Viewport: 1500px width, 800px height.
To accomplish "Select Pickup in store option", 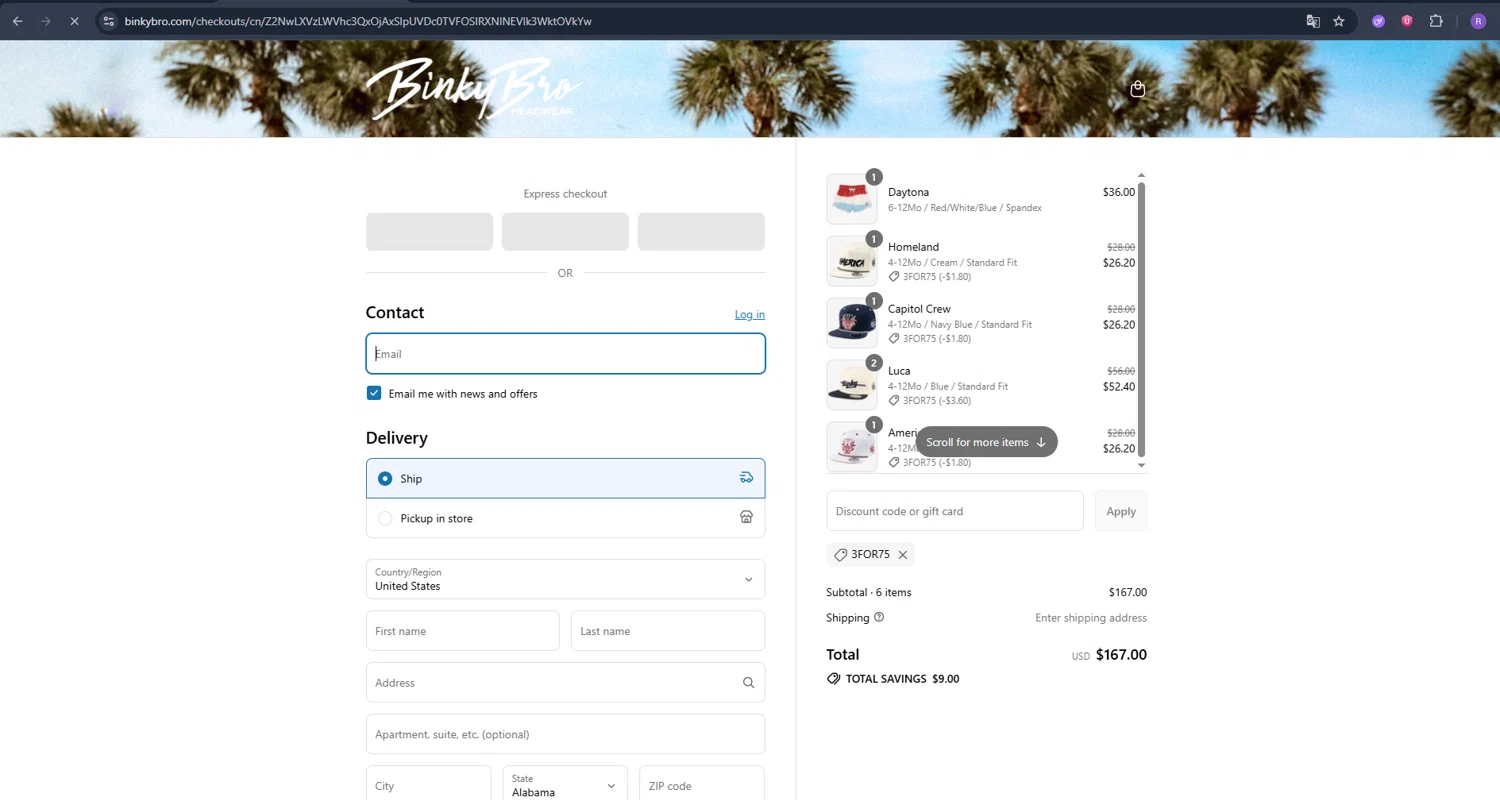I will [x=565, y=518].
